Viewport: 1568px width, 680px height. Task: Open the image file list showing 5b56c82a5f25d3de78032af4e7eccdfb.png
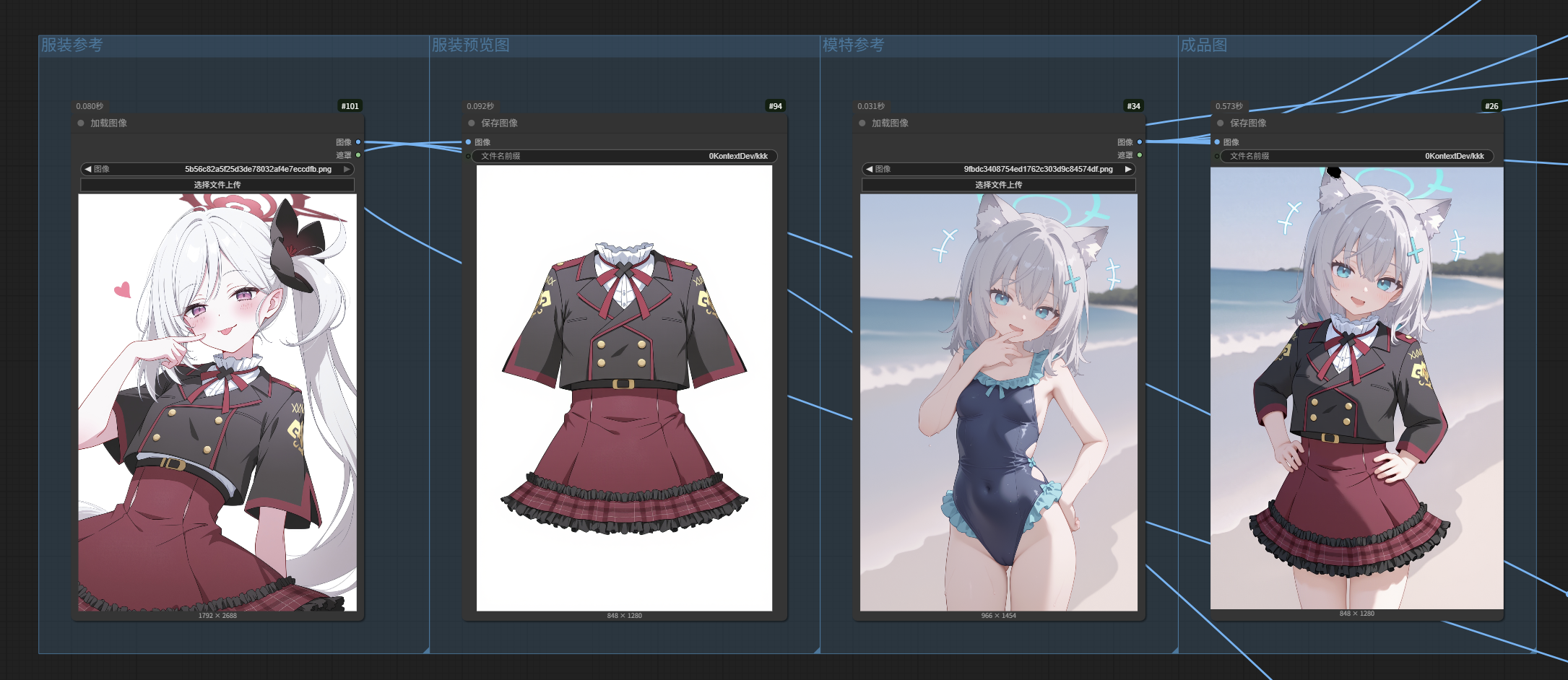(217, 169)
